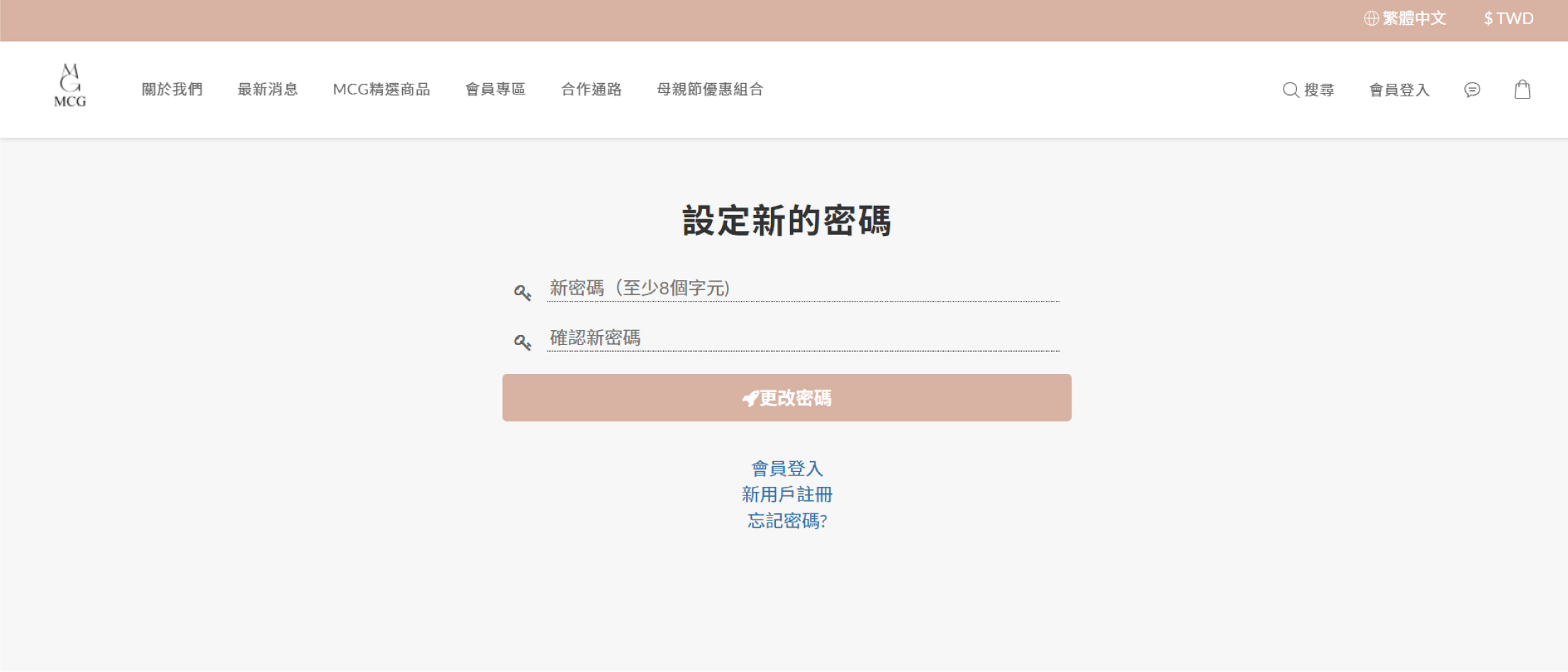Open the shopping cart bag icon
This screenshot has height=672, width=1568.
click(1522, 89)
